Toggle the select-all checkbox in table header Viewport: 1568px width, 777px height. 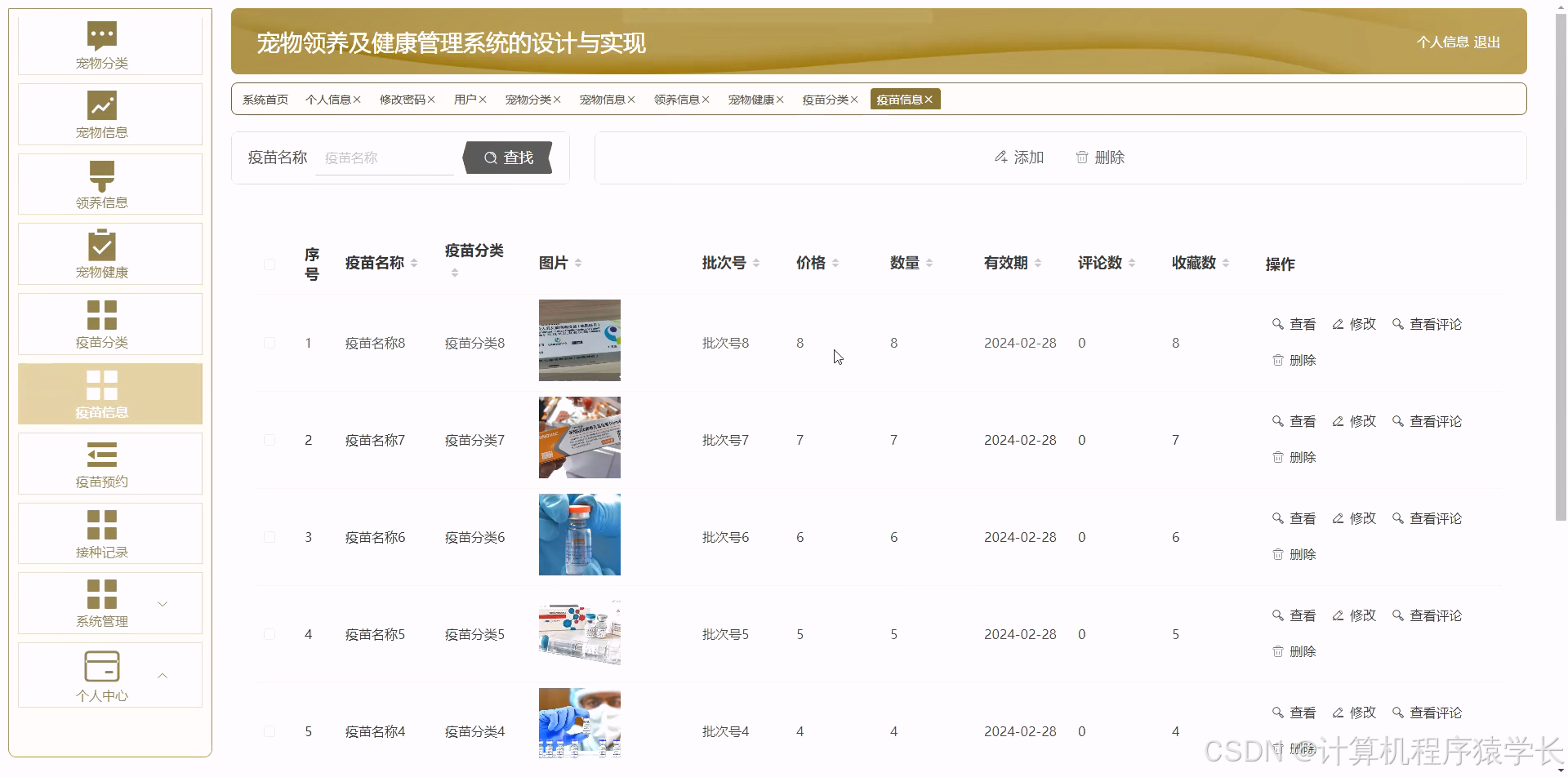(269, 264)
